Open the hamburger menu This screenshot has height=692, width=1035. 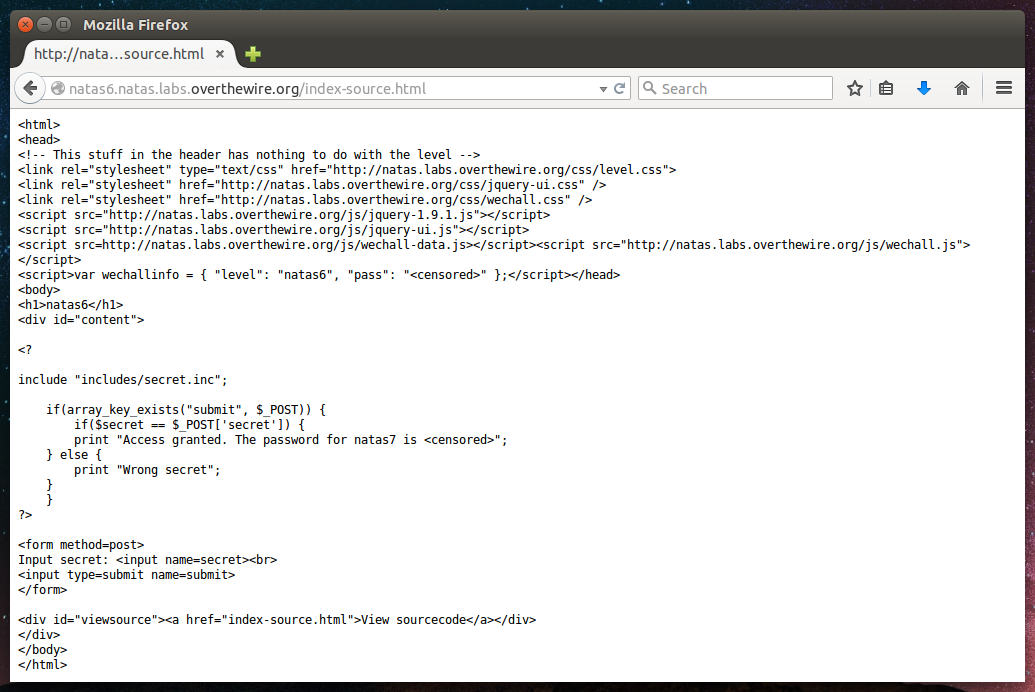[x=1004, y=89]
